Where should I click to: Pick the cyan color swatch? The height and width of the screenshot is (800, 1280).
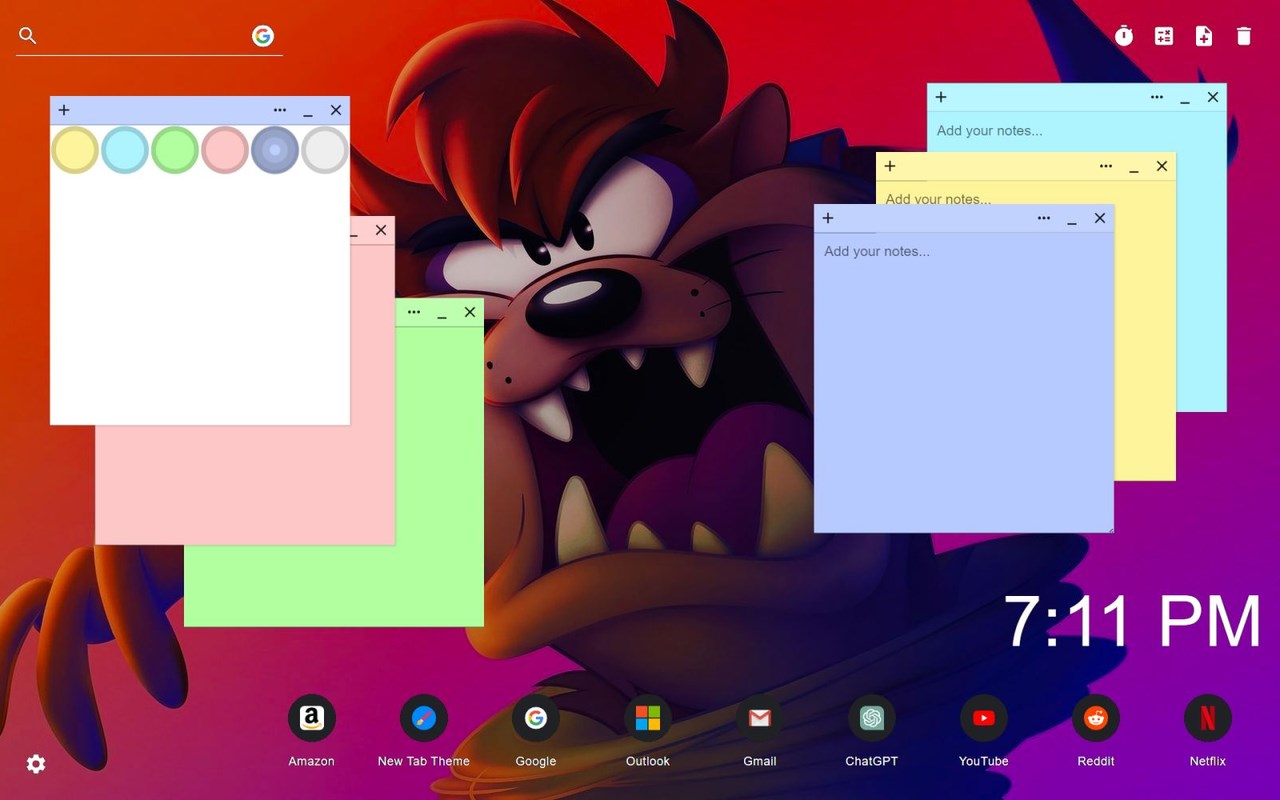tap(125, 150)
